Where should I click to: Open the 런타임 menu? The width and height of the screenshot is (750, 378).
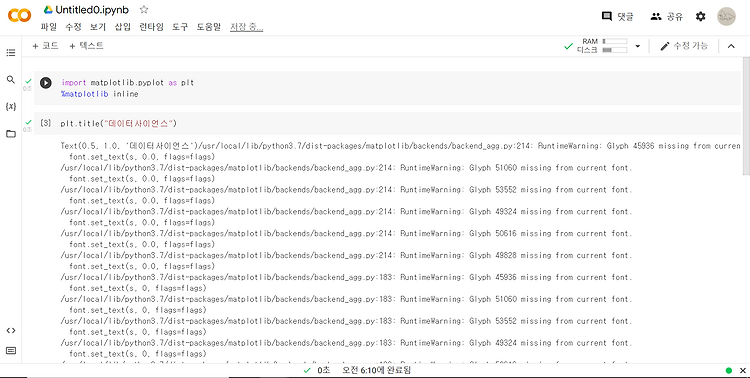(x=151, y=27)
